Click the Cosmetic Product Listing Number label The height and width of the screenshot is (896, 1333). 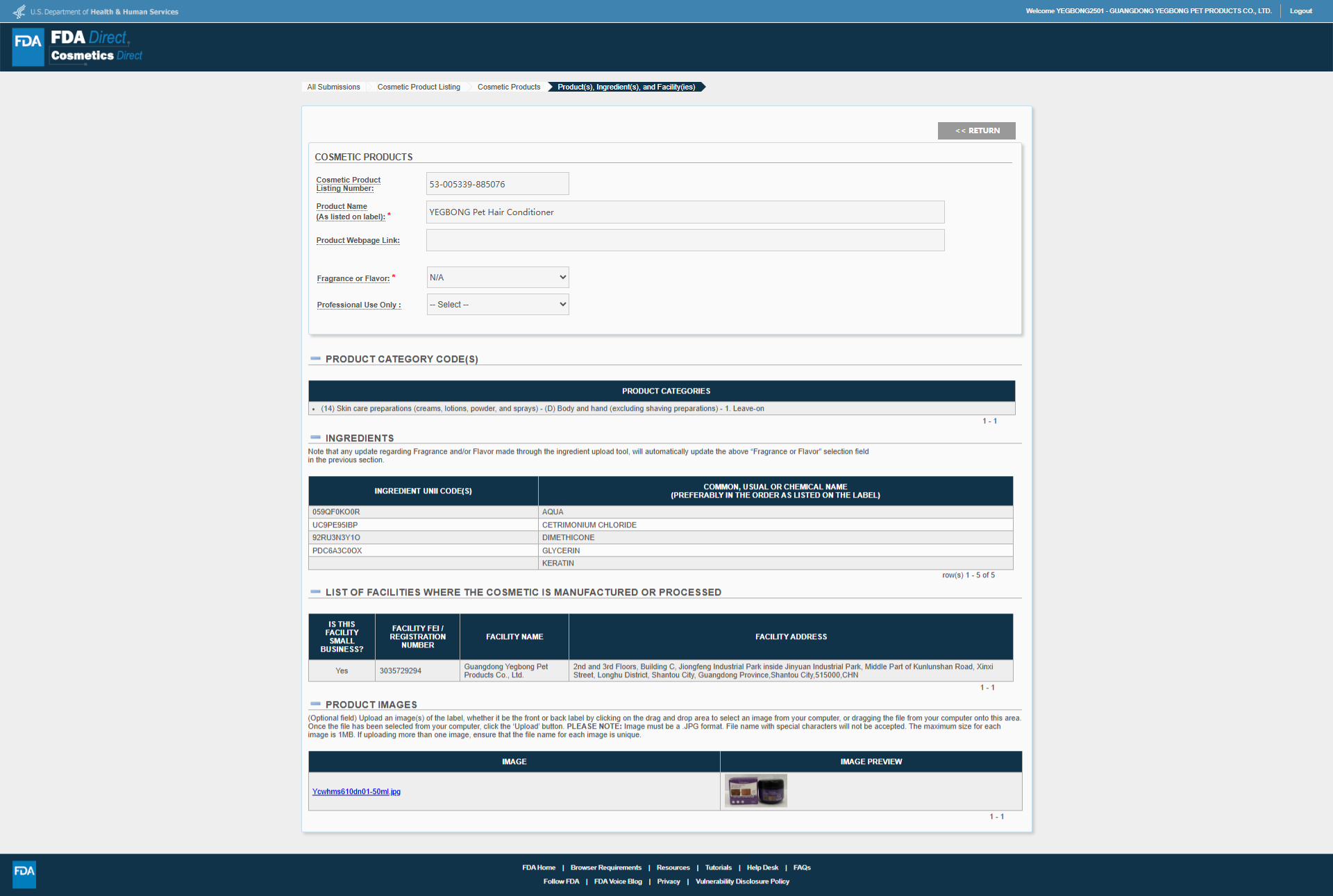point(349,184)
